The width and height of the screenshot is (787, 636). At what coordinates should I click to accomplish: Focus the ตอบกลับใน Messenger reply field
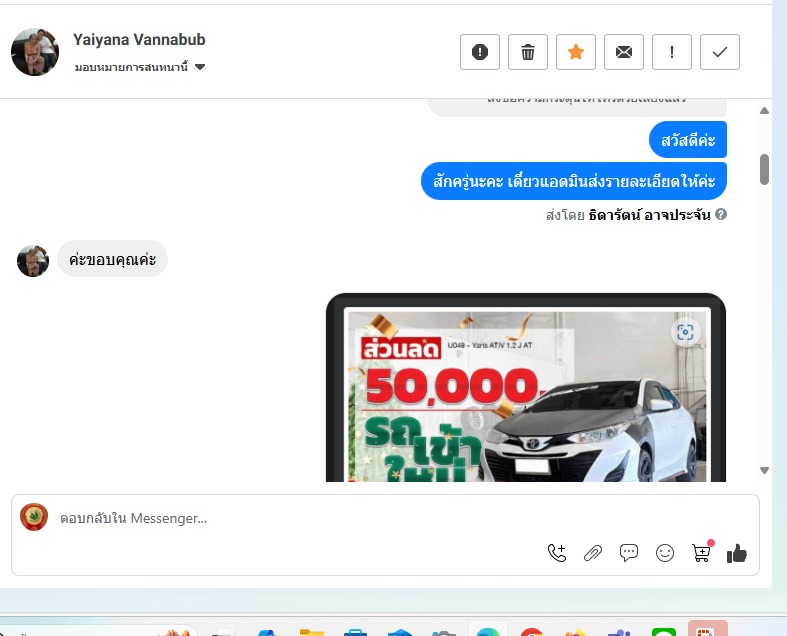pyautogui.click(x=385, y=518)
